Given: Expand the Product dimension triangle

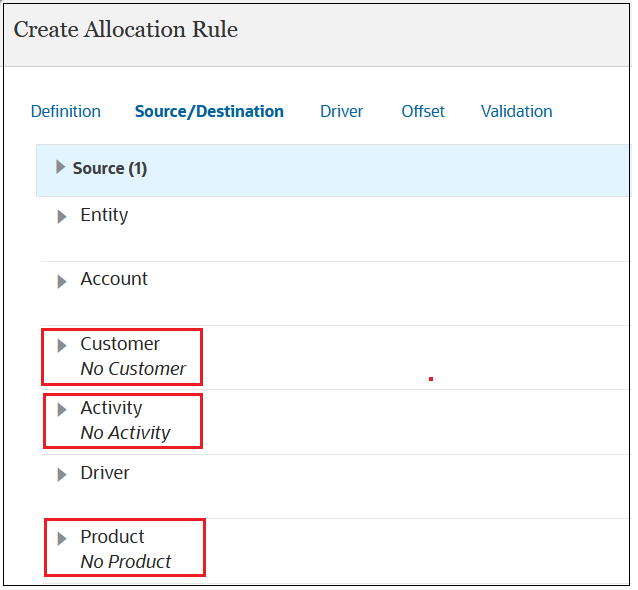Looking at the screenshot, I should 62,539.
